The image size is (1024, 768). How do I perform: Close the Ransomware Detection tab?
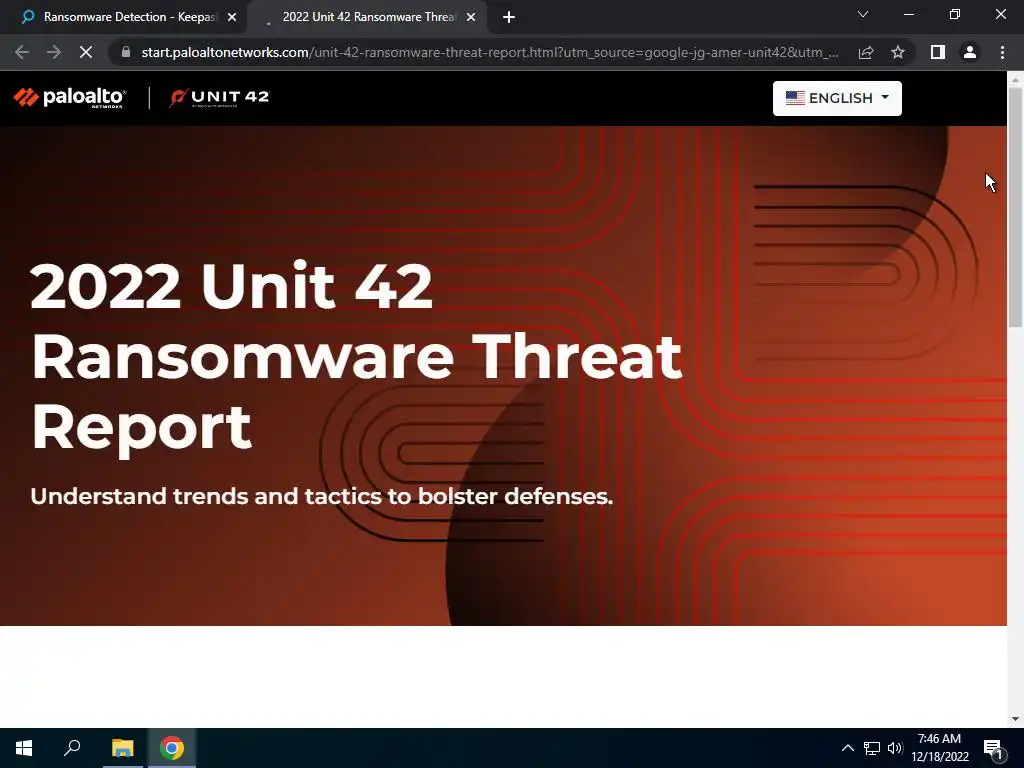[232, 18]
